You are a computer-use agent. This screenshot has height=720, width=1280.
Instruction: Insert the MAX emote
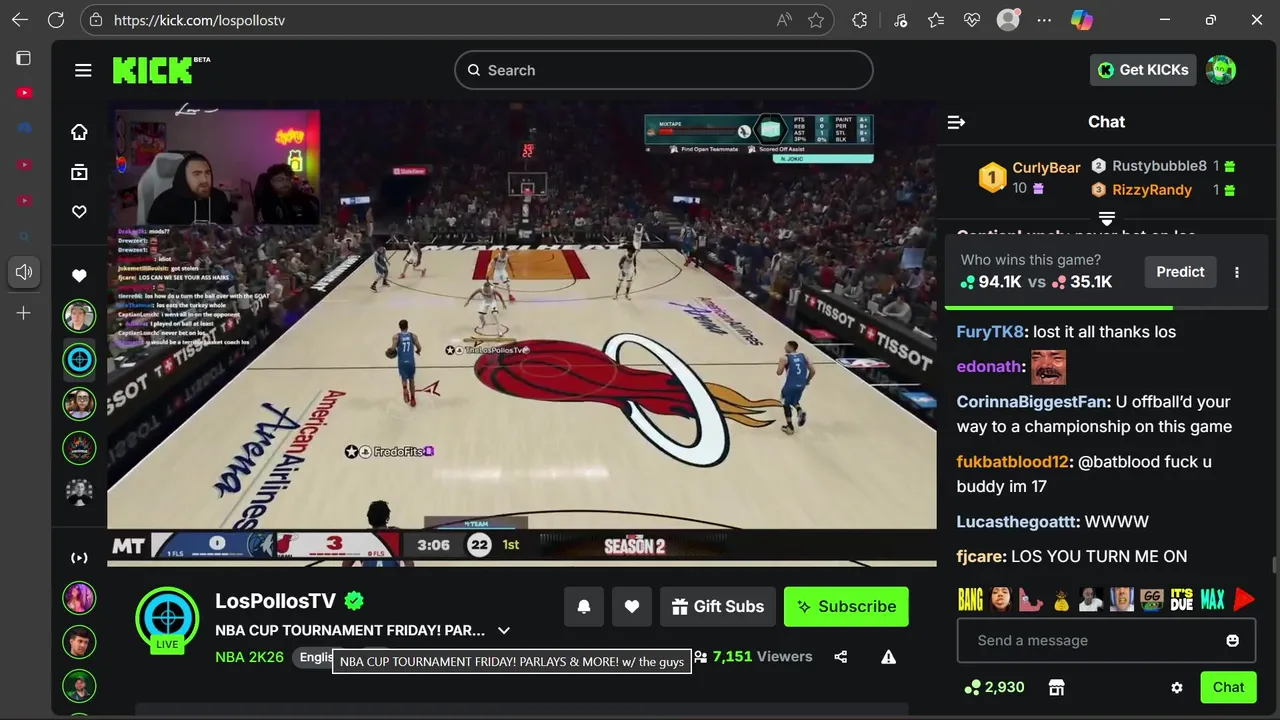[x=1213, y=599]
